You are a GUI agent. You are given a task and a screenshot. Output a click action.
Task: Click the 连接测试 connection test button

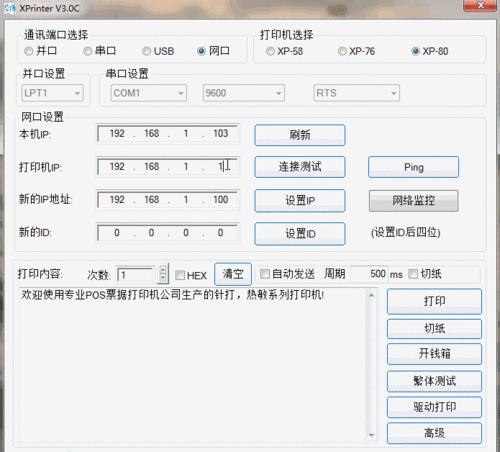300,167
